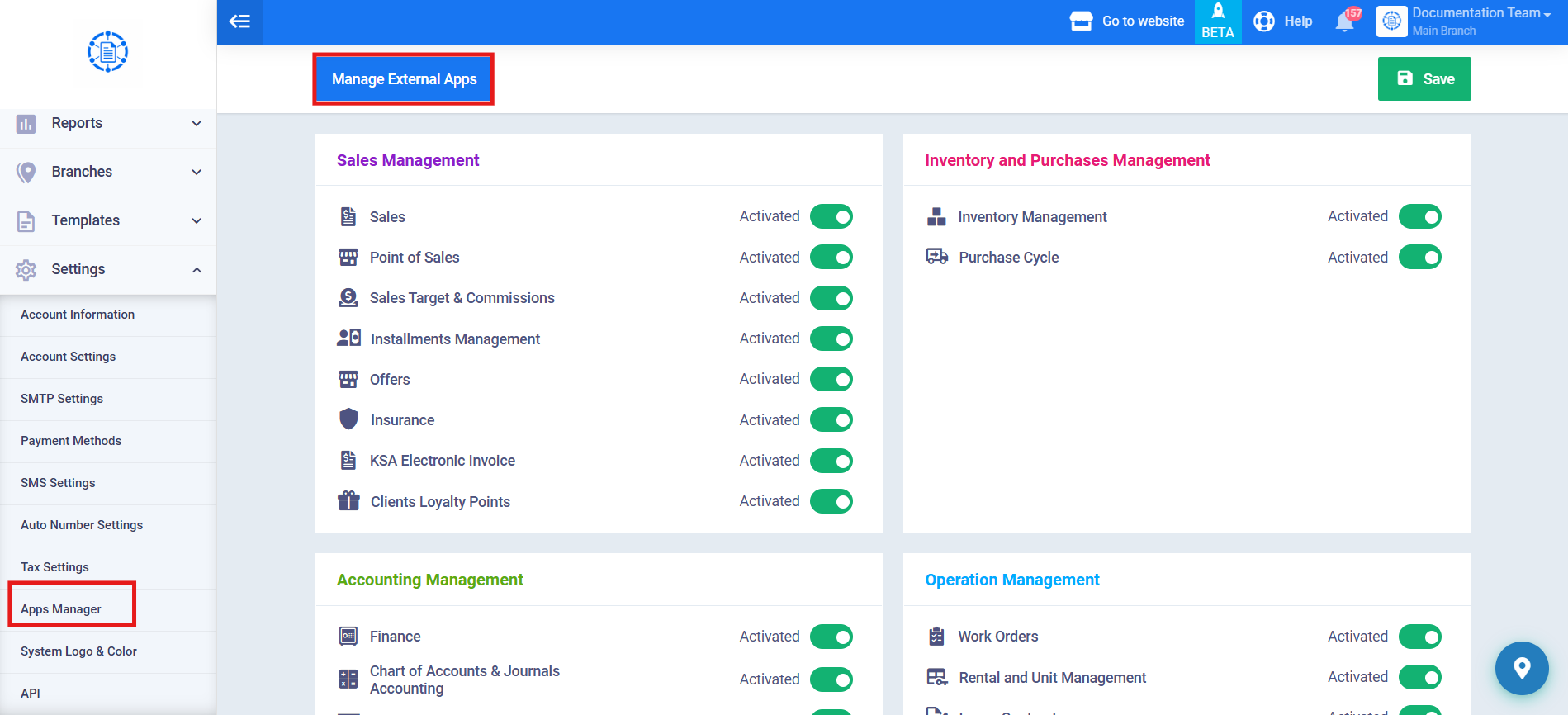Click the Offers store icon
The image size is (1568, 715).
(348, 380)
